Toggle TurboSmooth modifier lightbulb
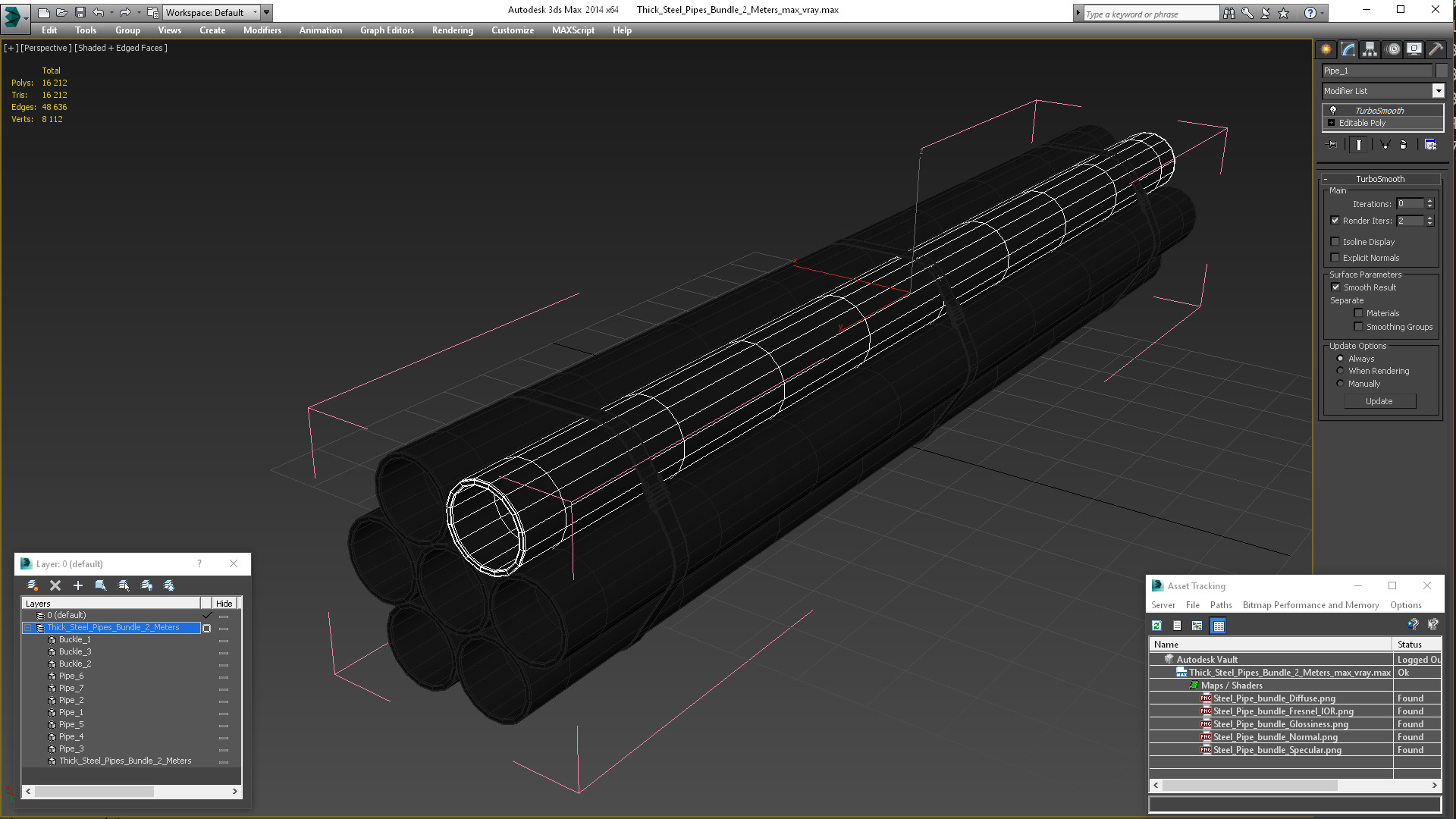The image size is (1456, 819). click(x=1333, y=111)
